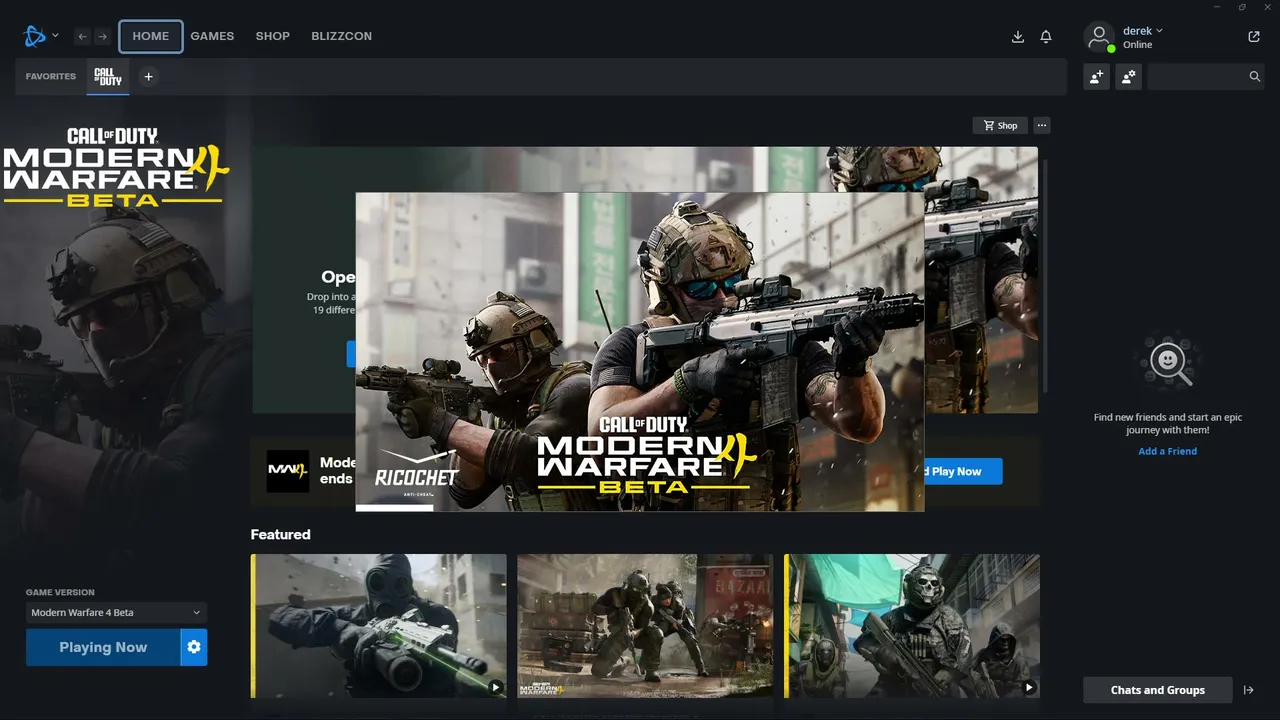This screenshot has height=720, width=1280.
Task: Click the GAME VERSION label
Action: [x=60, y=593]
